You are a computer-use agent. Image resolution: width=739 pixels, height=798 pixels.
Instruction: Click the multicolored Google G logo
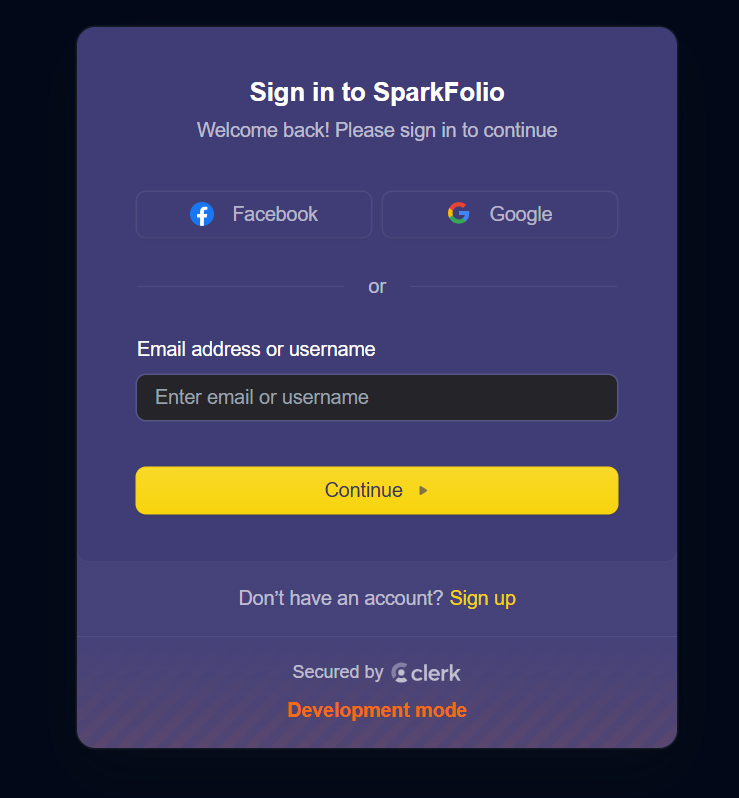tap(459, 213)
